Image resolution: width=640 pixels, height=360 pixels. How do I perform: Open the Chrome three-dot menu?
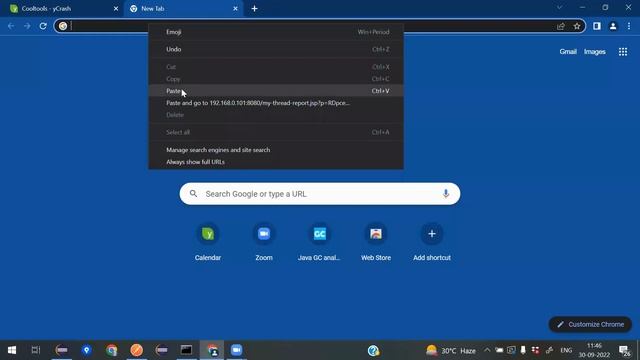tap(629, 26)
